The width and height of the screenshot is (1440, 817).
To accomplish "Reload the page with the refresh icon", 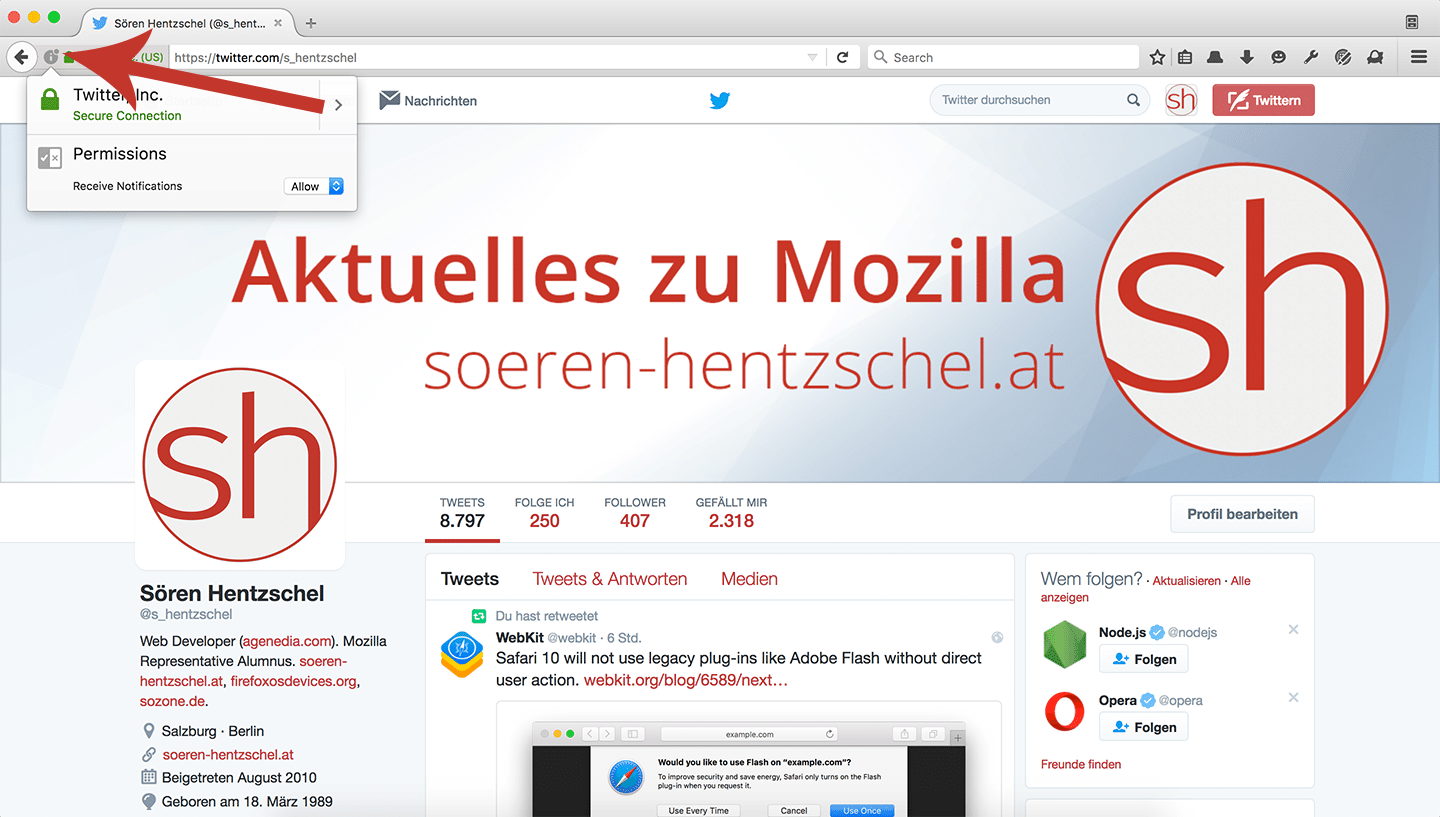I will point(843,57).
